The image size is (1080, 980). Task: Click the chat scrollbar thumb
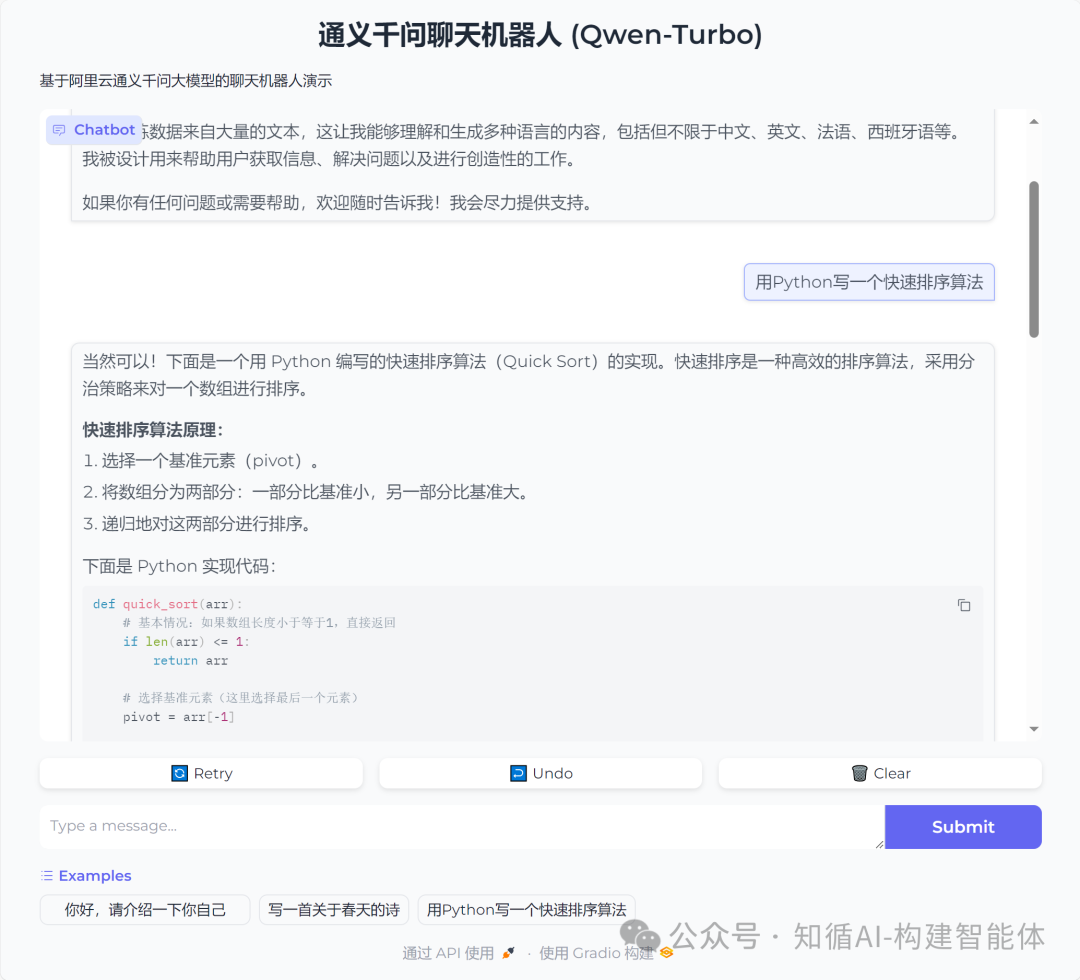[x=1034, y=259]
